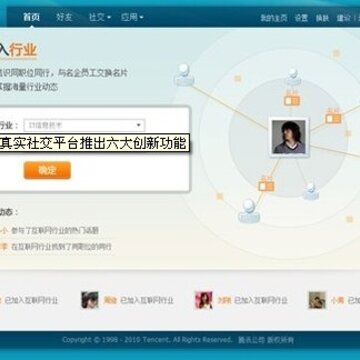This screenshot has height=360, width=360.
Task: Open the 行业 selection dropdown
Action: [84, 125]
